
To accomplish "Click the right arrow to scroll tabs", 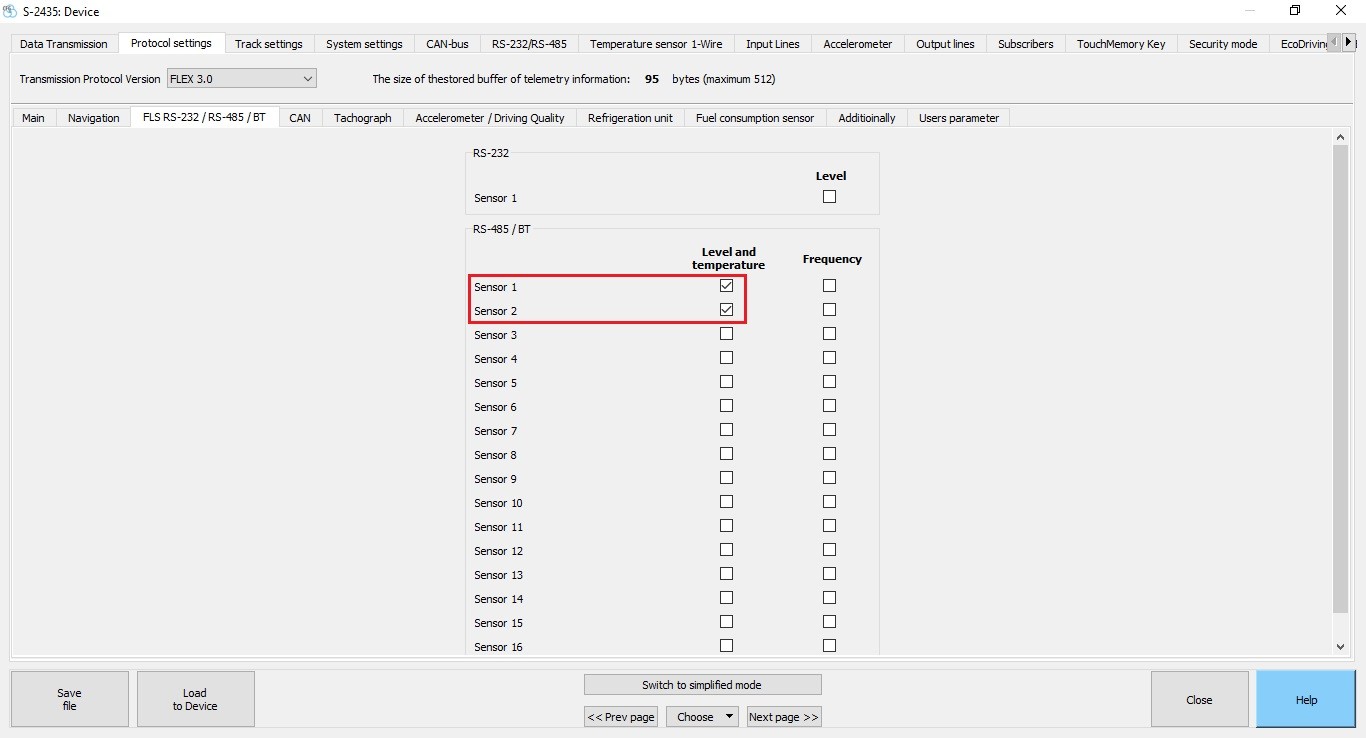I will [1351, 41].
